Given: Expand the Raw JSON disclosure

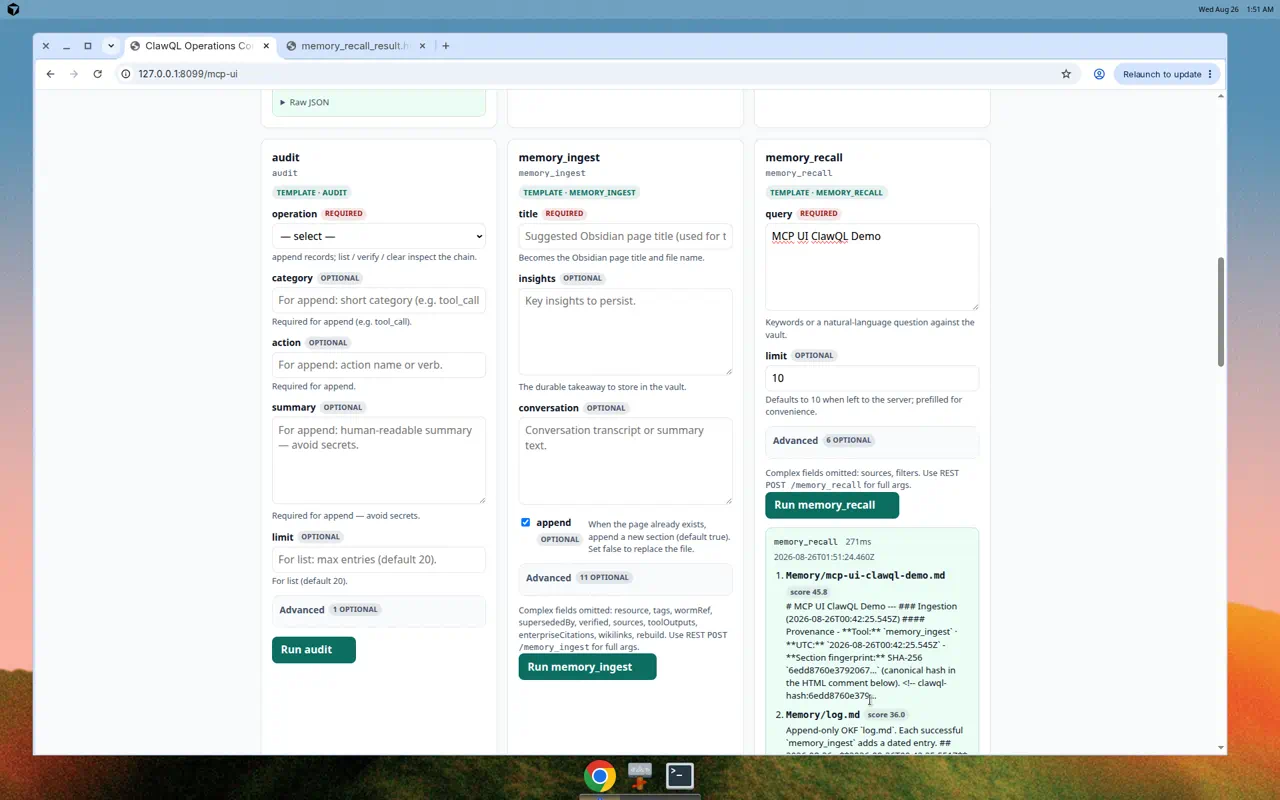Looking at the screenshot, I should point(304,102).
